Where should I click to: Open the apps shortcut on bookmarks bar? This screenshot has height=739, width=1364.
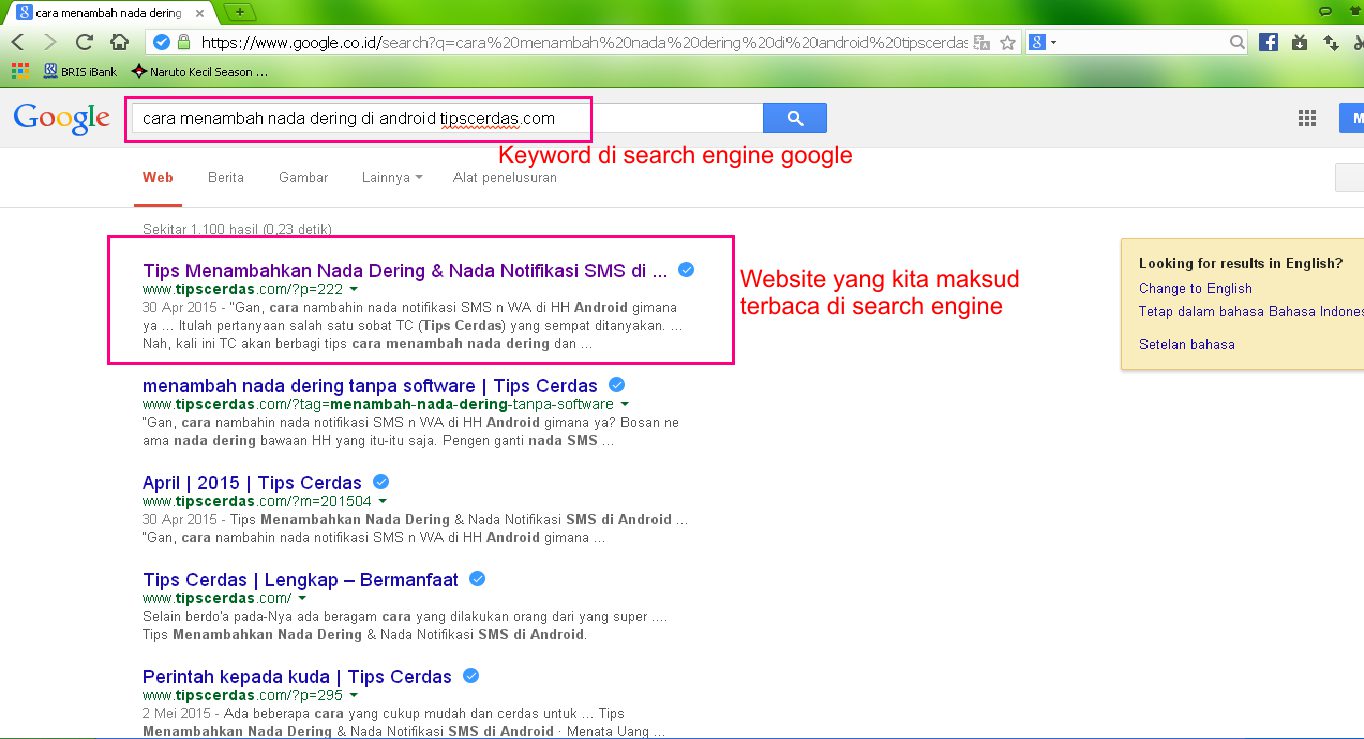(x=19, y=72)
